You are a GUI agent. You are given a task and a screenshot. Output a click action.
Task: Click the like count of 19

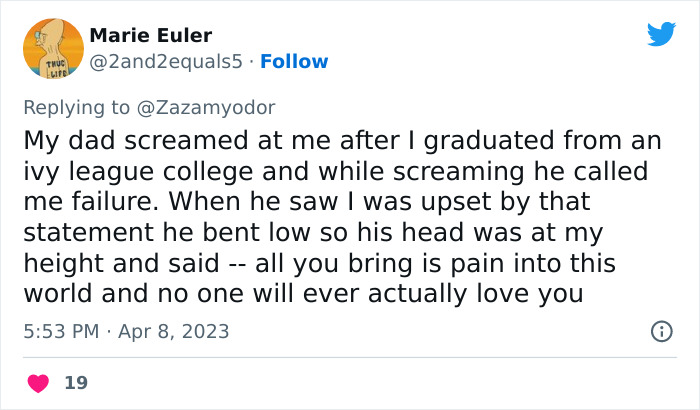click(75, 382)
